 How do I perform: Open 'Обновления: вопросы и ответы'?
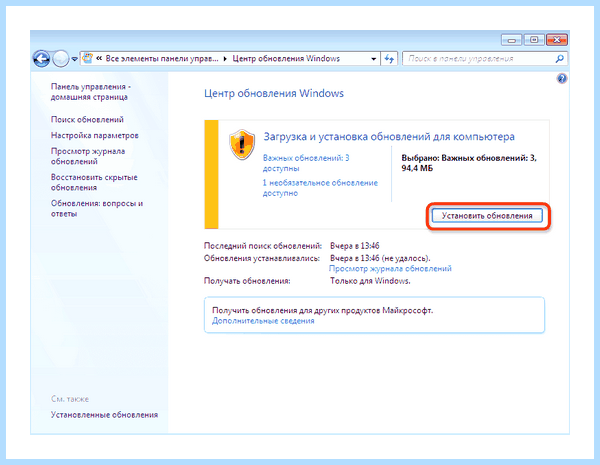(x=97, y=208)
